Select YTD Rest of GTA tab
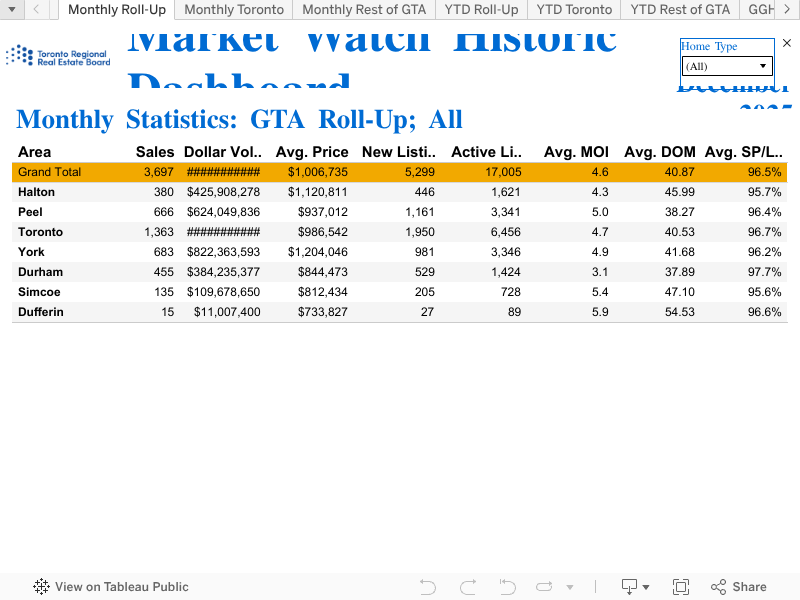The height and width of the screenshot is (600, 800). pos(680,10)
